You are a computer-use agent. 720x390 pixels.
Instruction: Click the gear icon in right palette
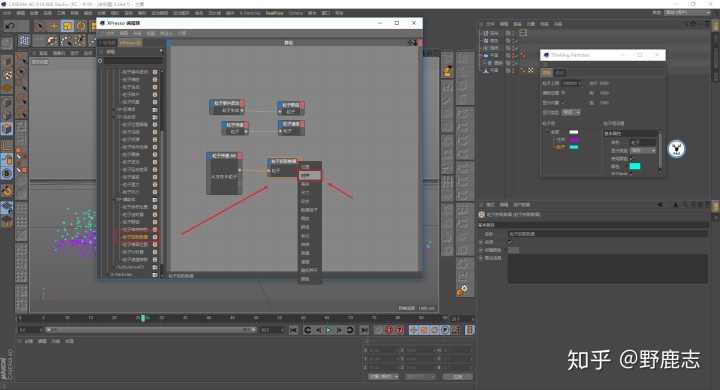point(462,290)
